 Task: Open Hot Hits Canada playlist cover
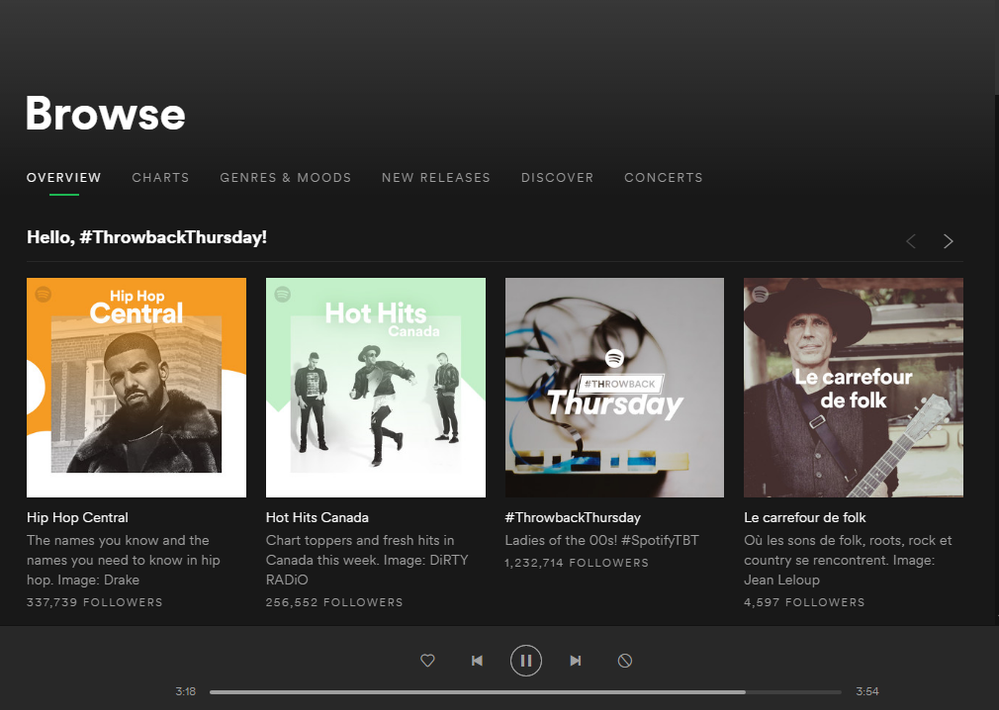pyautogui.click(x=376, y=388)
